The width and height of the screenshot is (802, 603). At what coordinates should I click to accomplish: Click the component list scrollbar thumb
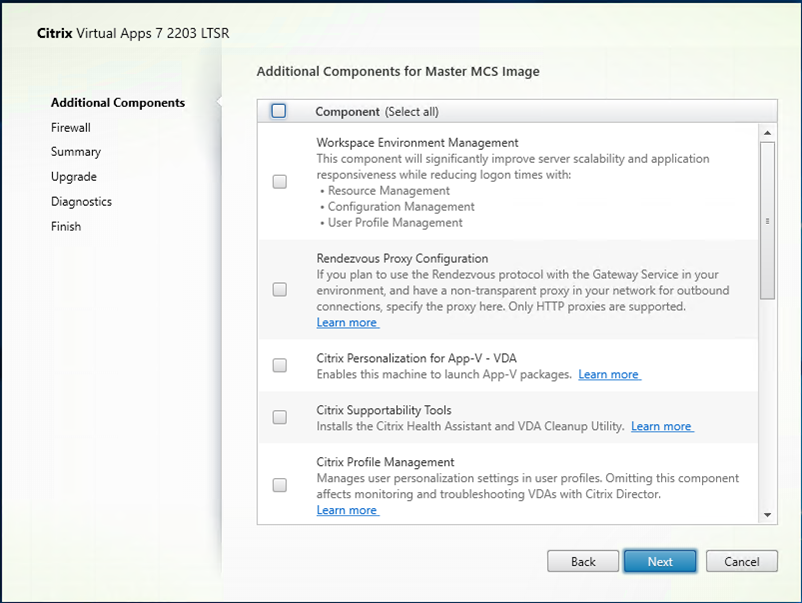click(x=767, y=220)
